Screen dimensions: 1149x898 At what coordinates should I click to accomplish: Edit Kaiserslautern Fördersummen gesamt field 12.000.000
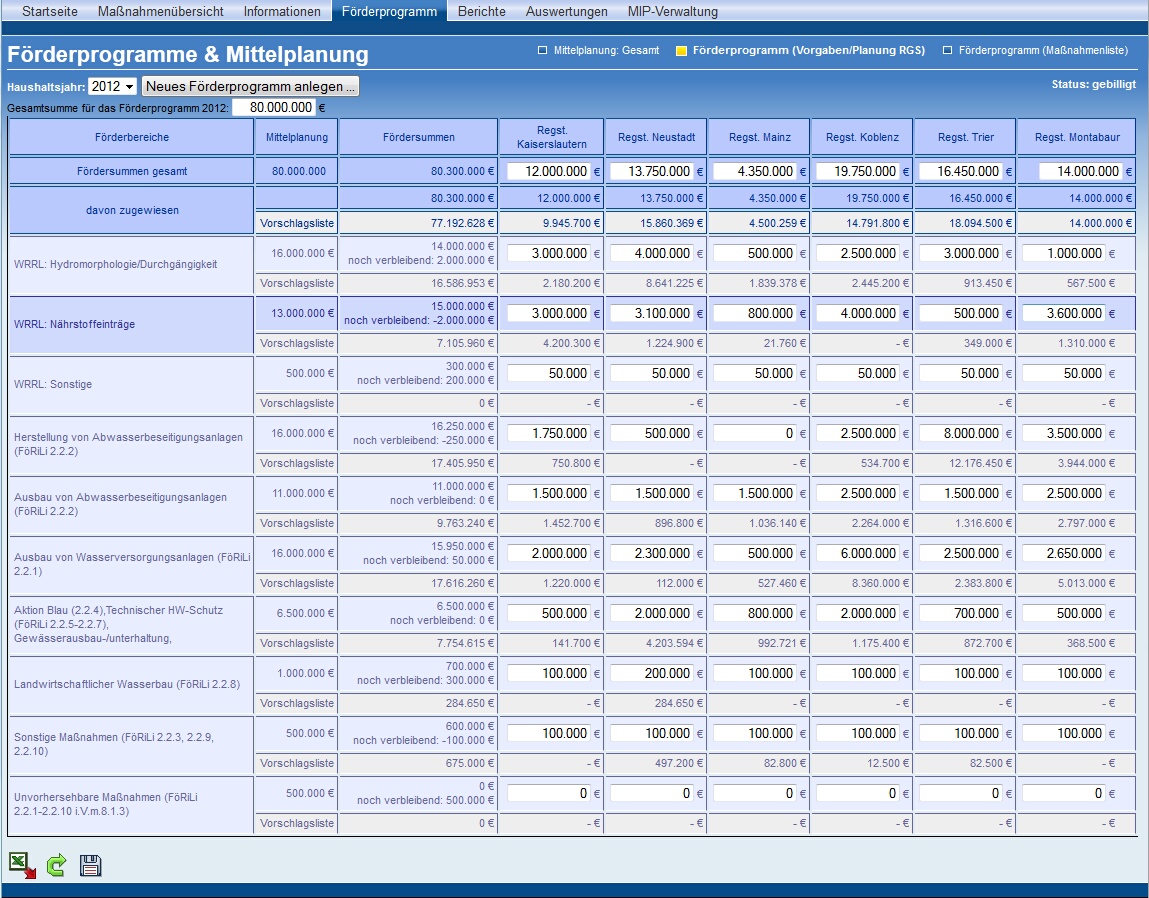click(549, 172)
